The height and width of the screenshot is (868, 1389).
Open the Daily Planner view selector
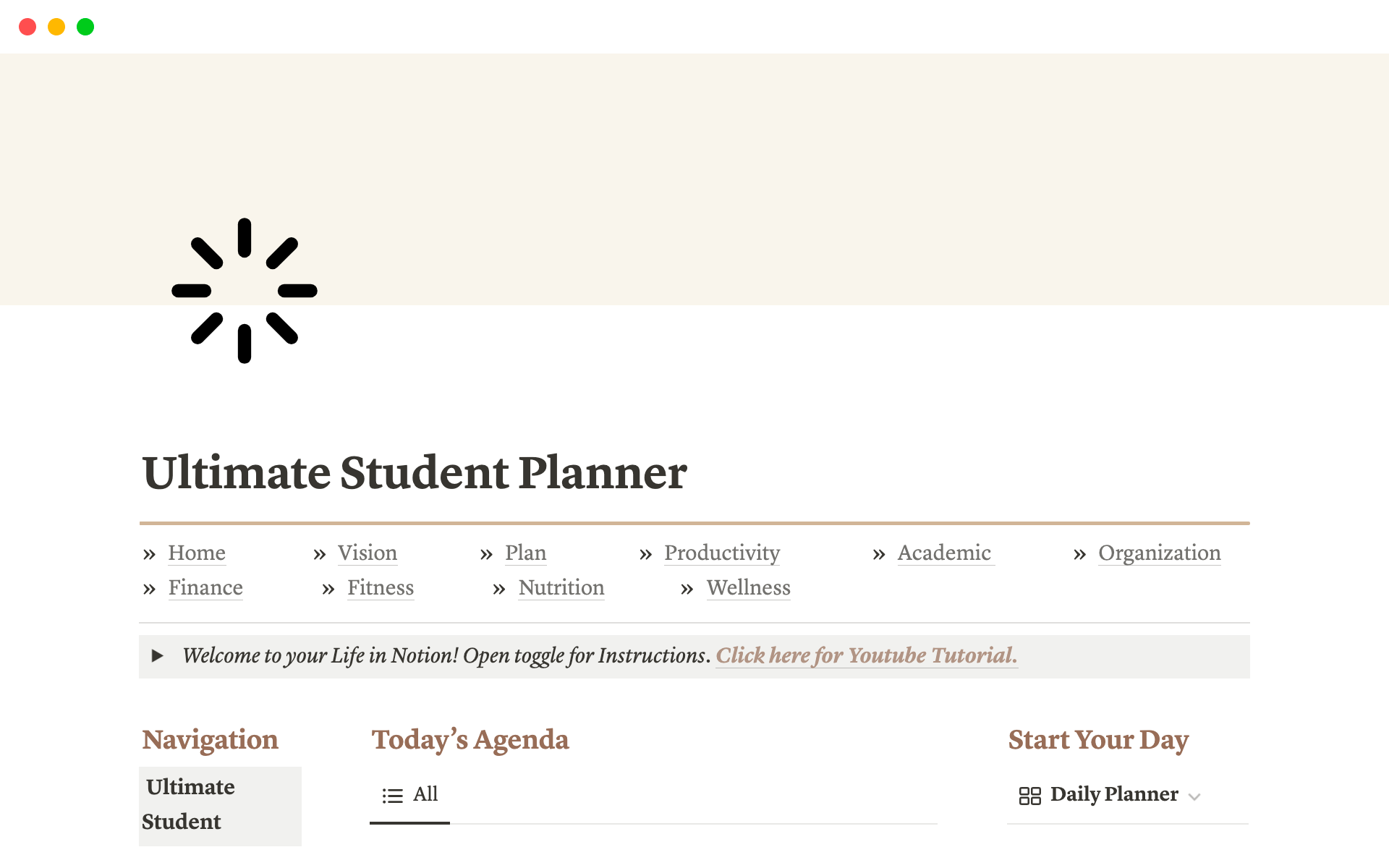pyautogui.click(x=1113, y=794)
